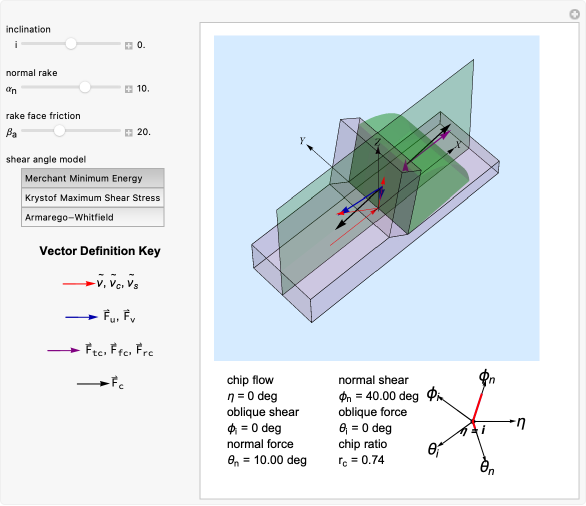Click the Y axis label in 3D view

302,140
